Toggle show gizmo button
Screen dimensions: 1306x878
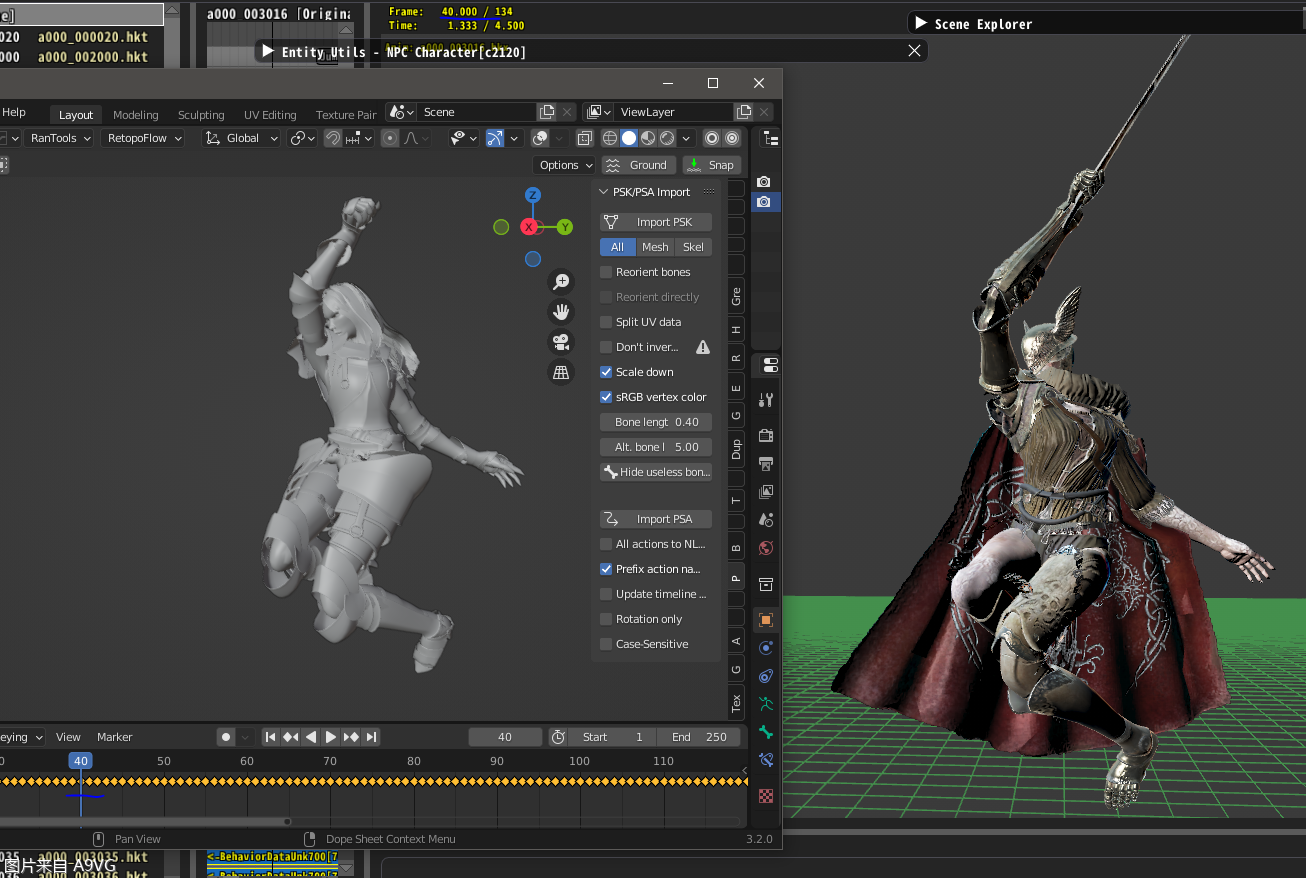coord(495,138)
